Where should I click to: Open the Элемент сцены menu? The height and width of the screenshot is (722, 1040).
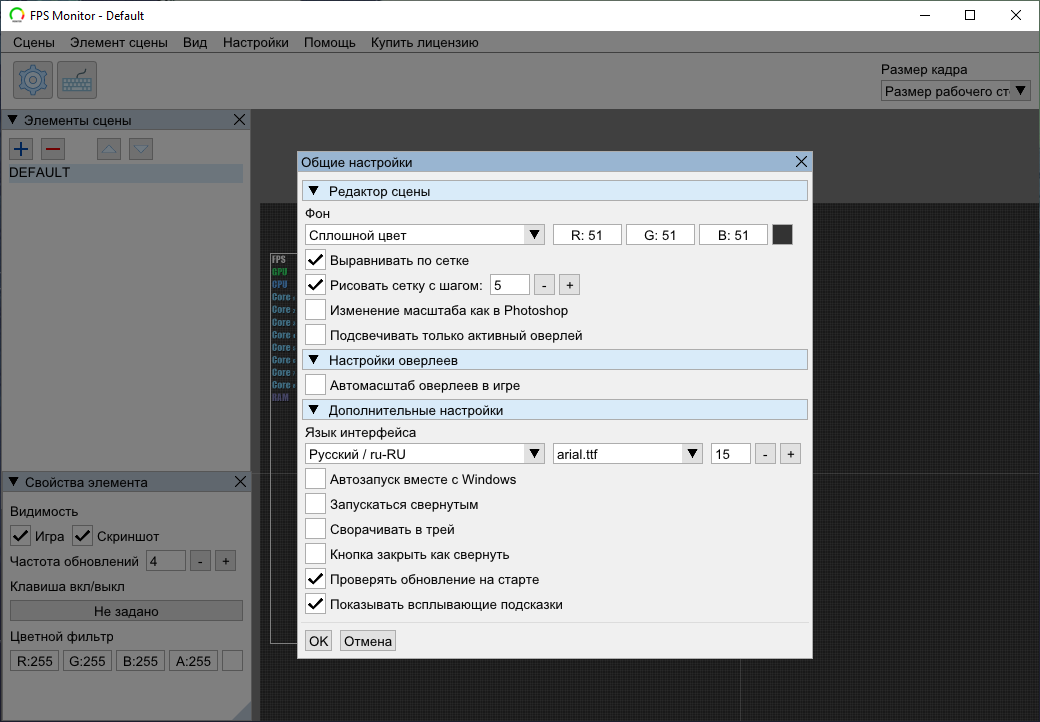pos(119,42)
